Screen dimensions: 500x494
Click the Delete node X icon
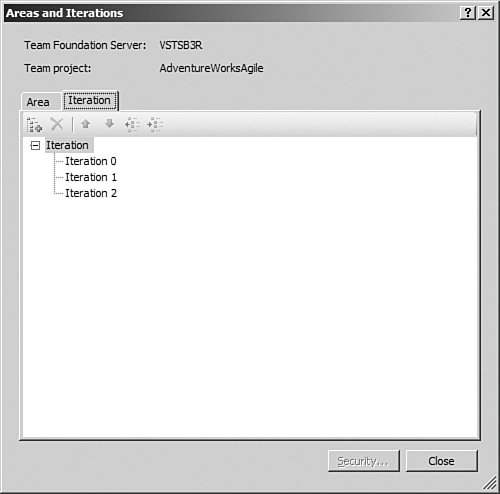[x=57, y=124]
